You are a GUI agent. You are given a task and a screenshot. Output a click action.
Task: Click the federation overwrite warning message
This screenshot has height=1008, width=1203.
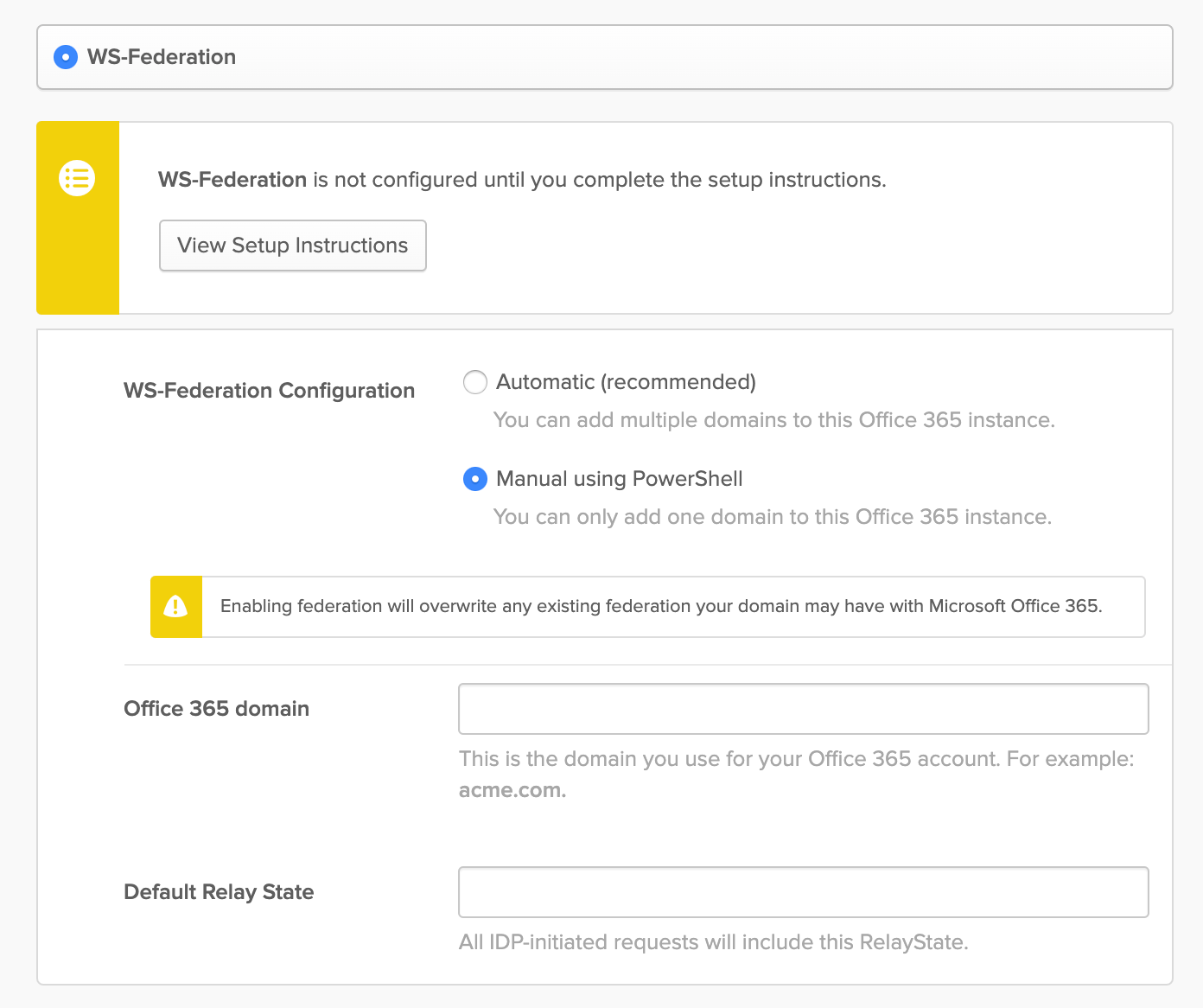tap(661, 606)
